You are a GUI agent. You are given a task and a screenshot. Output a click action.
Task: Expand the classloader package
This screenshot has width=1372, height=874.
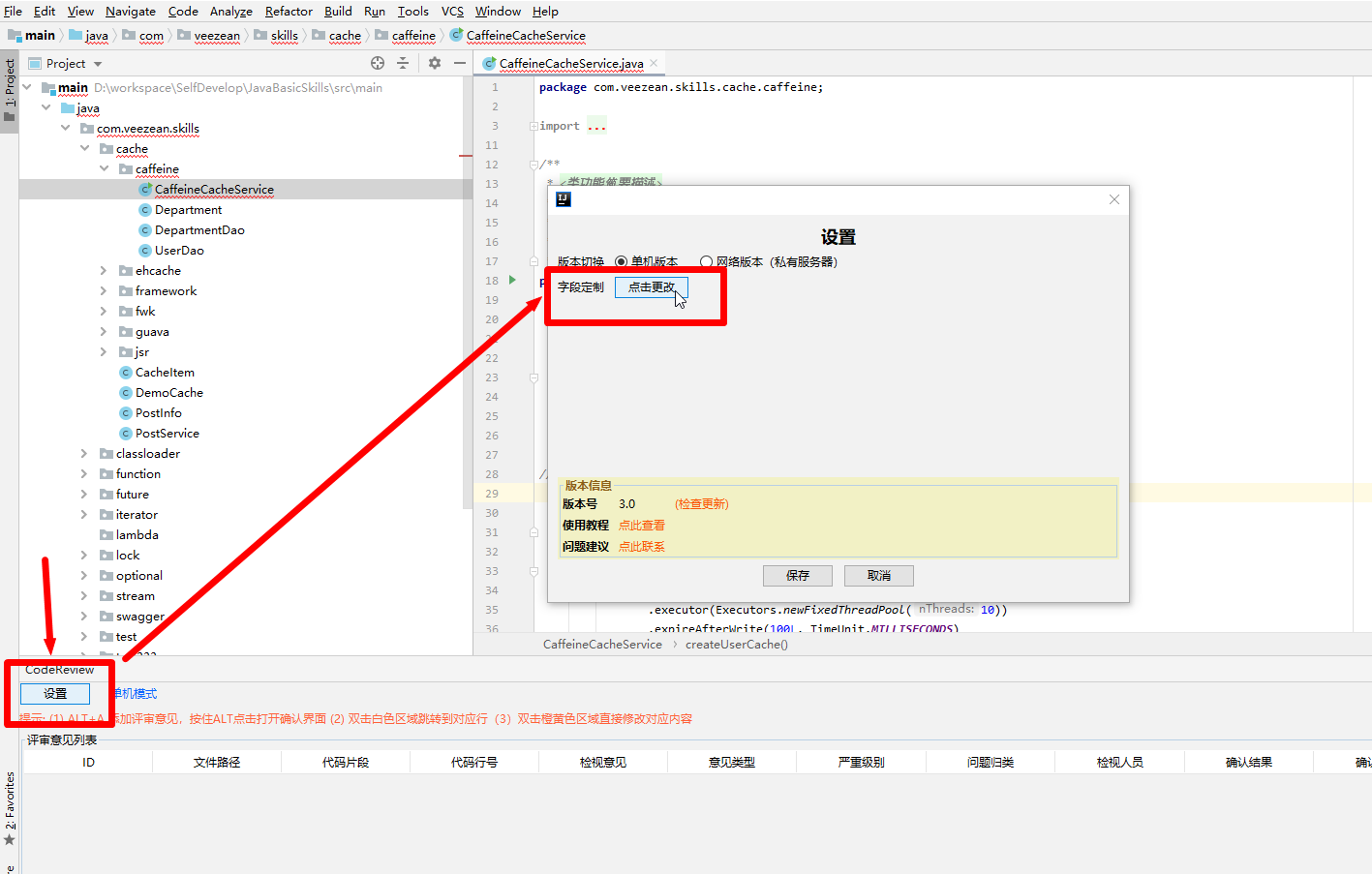[84, 453]
